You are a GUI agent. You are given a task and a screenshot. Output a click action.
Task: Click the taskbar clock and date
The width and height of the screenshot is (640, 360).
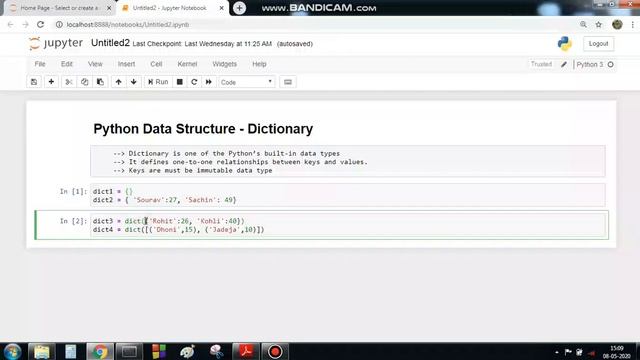(617, 352)
